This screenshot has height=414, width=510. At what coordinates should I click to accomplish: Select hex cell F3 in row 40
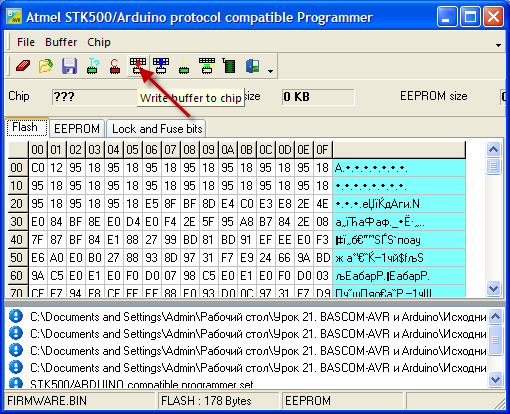coord(322,240)
